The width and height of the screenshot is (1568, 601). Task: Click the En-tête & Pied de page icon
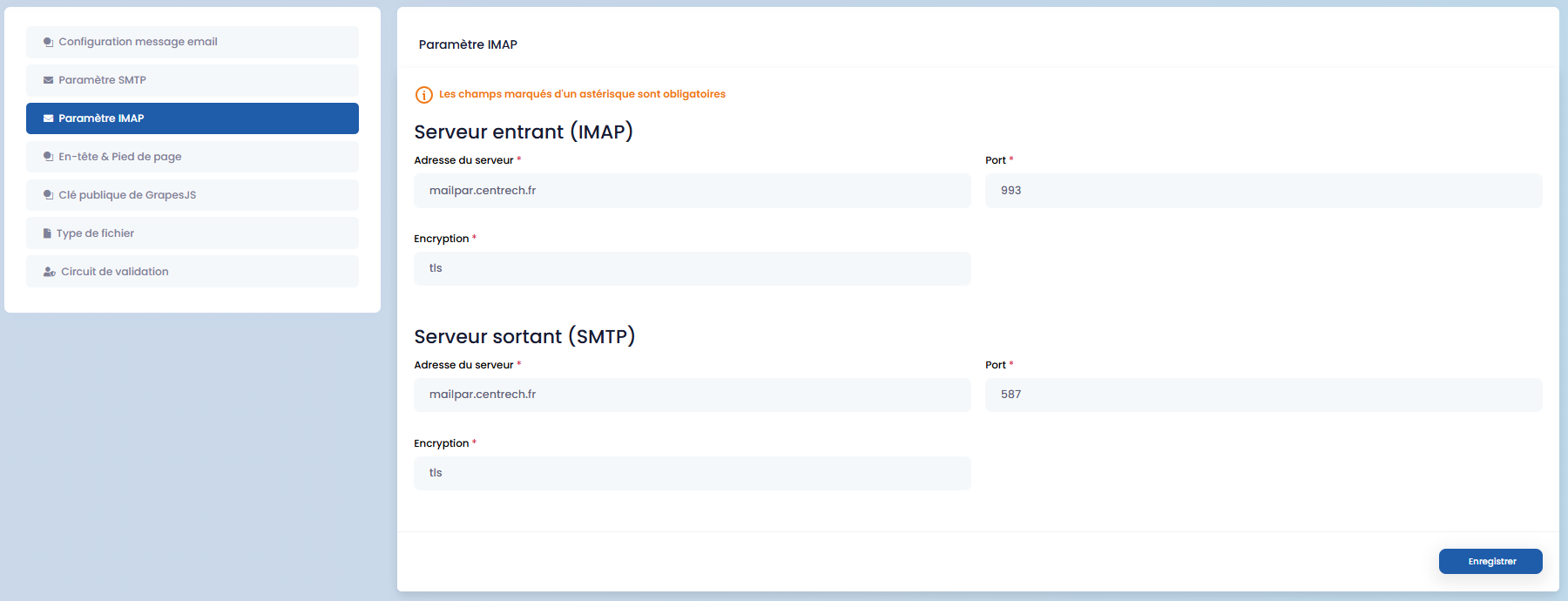pyautogui.click(x=49, y=157)
